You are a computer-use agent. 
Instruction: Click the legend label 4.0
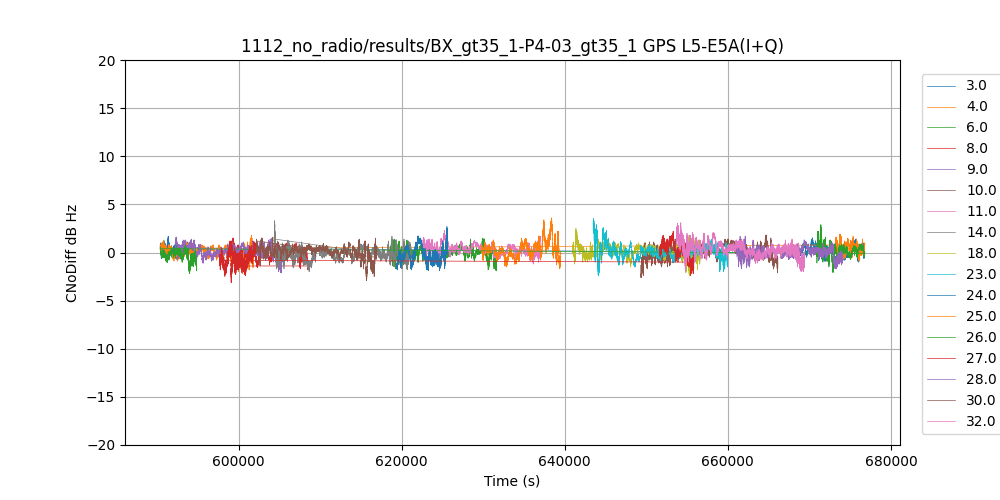[x=976, y=107]
